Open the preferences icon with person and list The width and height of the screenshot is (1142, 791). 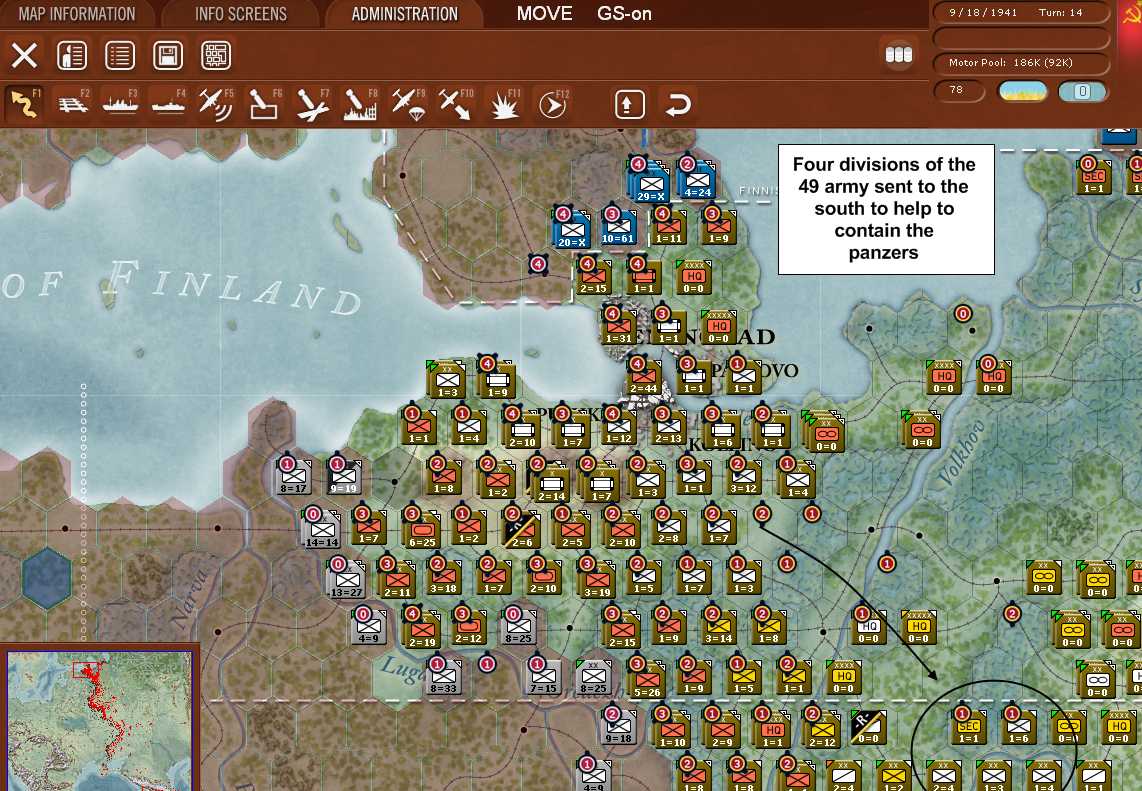click(72, 55)
